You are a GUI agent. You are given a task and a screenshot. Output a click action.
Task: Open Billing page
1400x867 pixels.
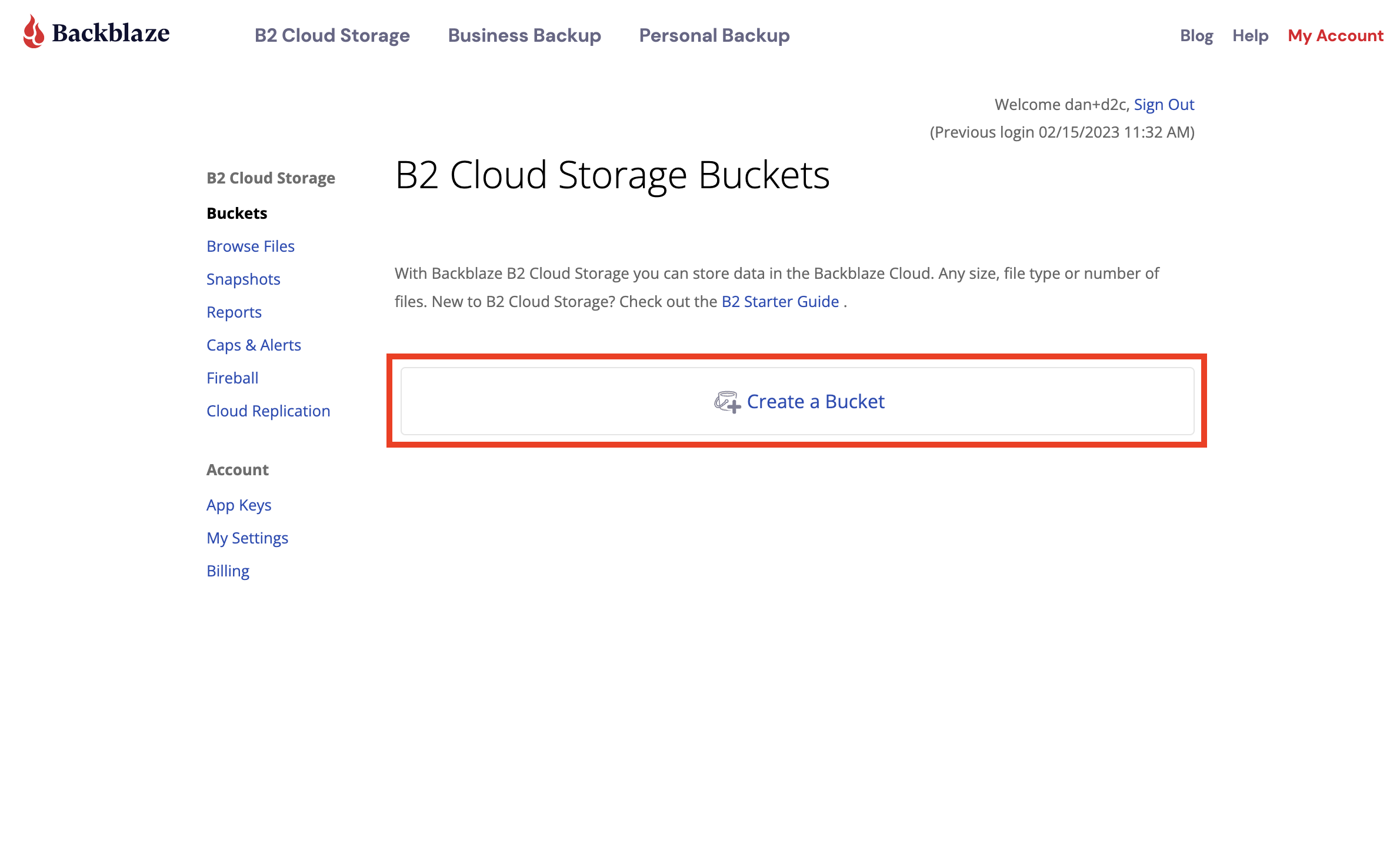pos(228,571)
